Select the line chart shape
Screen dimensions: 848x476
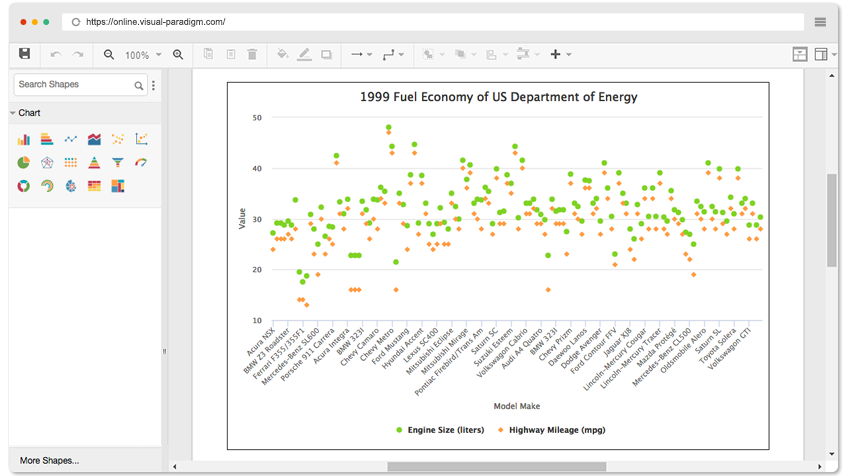point(71,140)
